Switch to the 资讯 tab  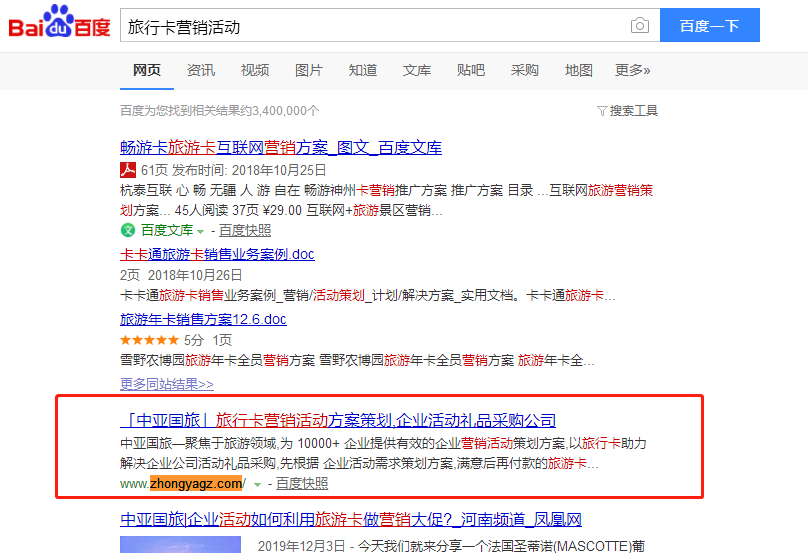[x=201, y=70]
